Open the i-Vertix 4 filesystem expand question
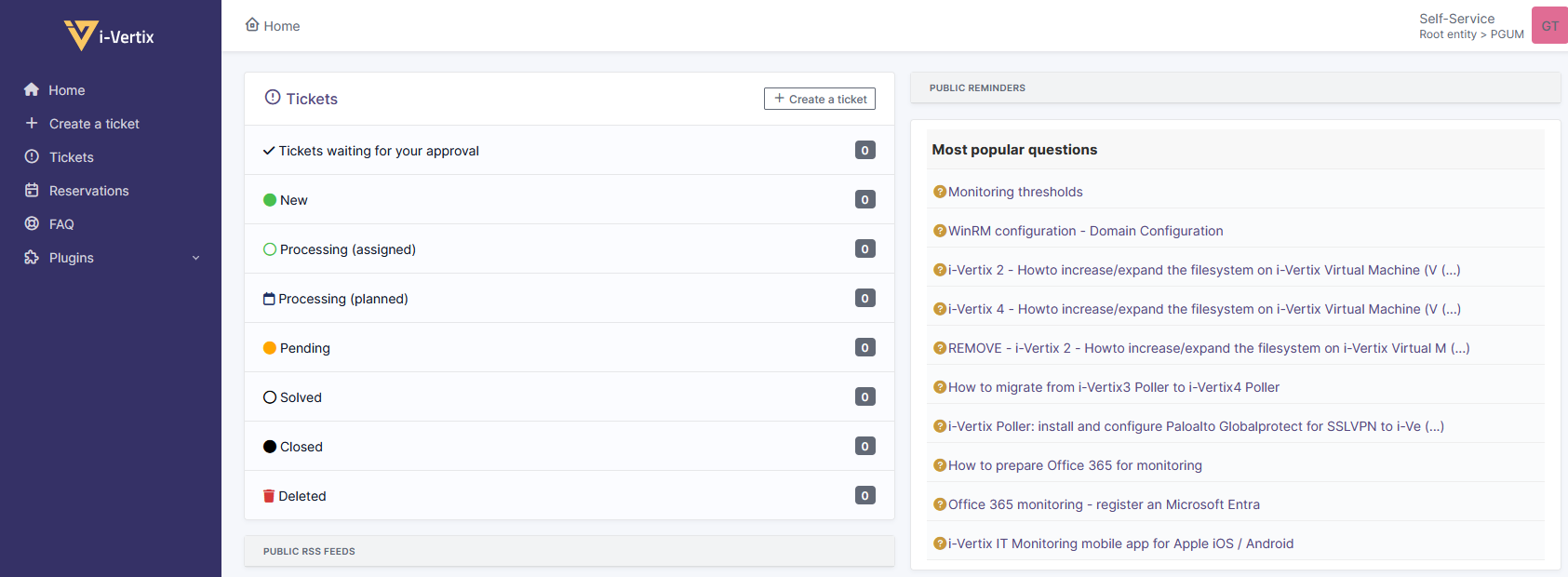 (x=1204, y=309)
